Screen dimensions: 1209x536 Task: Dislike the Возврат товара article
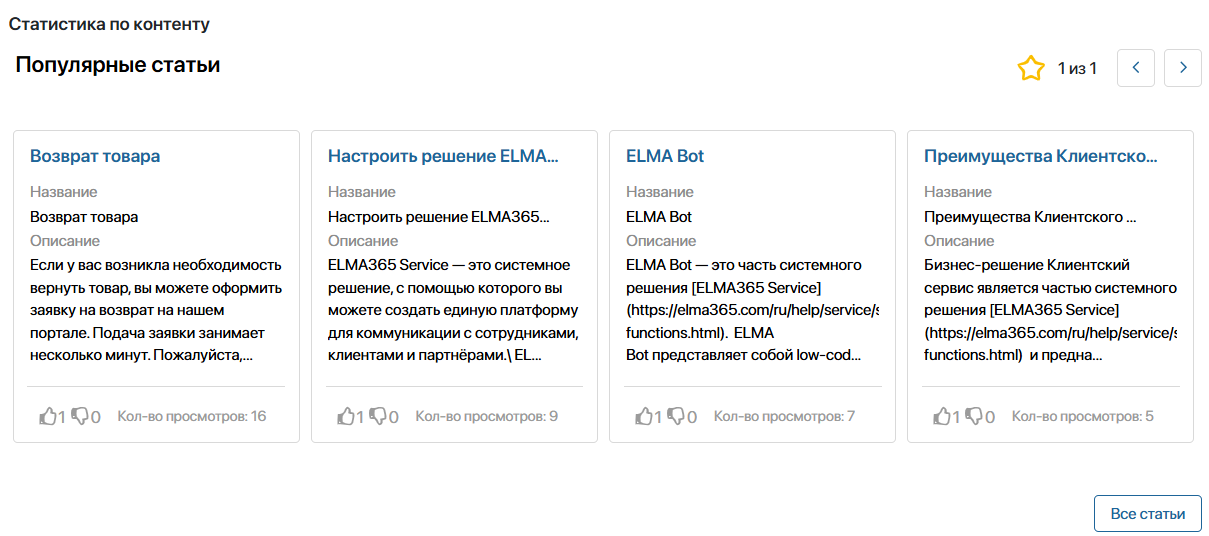click(80, 416)
